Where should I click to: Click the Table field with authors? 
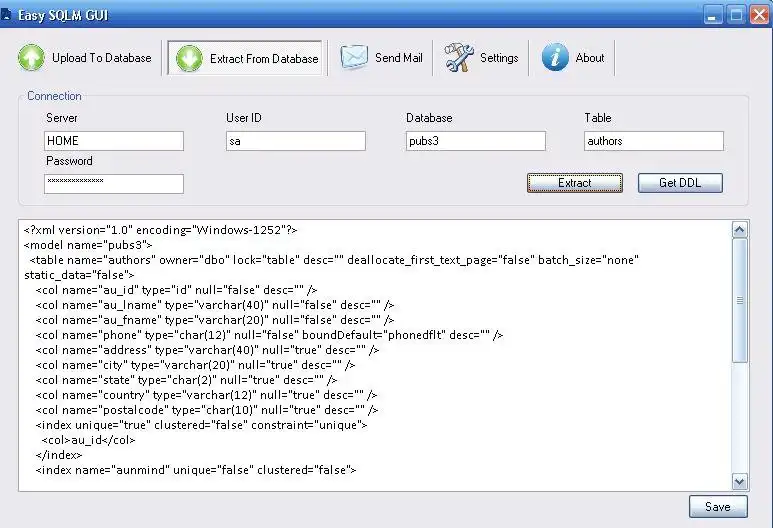(x=654, y=141)
